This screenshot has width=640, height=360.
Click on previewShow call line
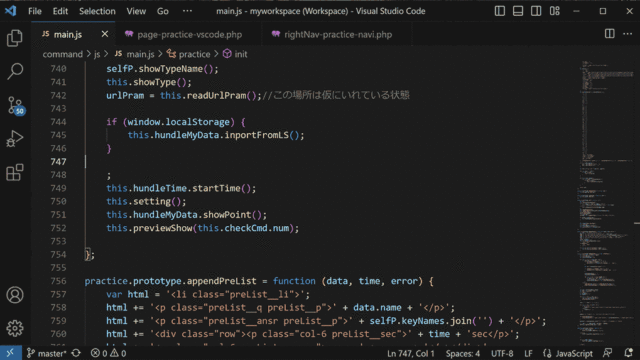202,228
